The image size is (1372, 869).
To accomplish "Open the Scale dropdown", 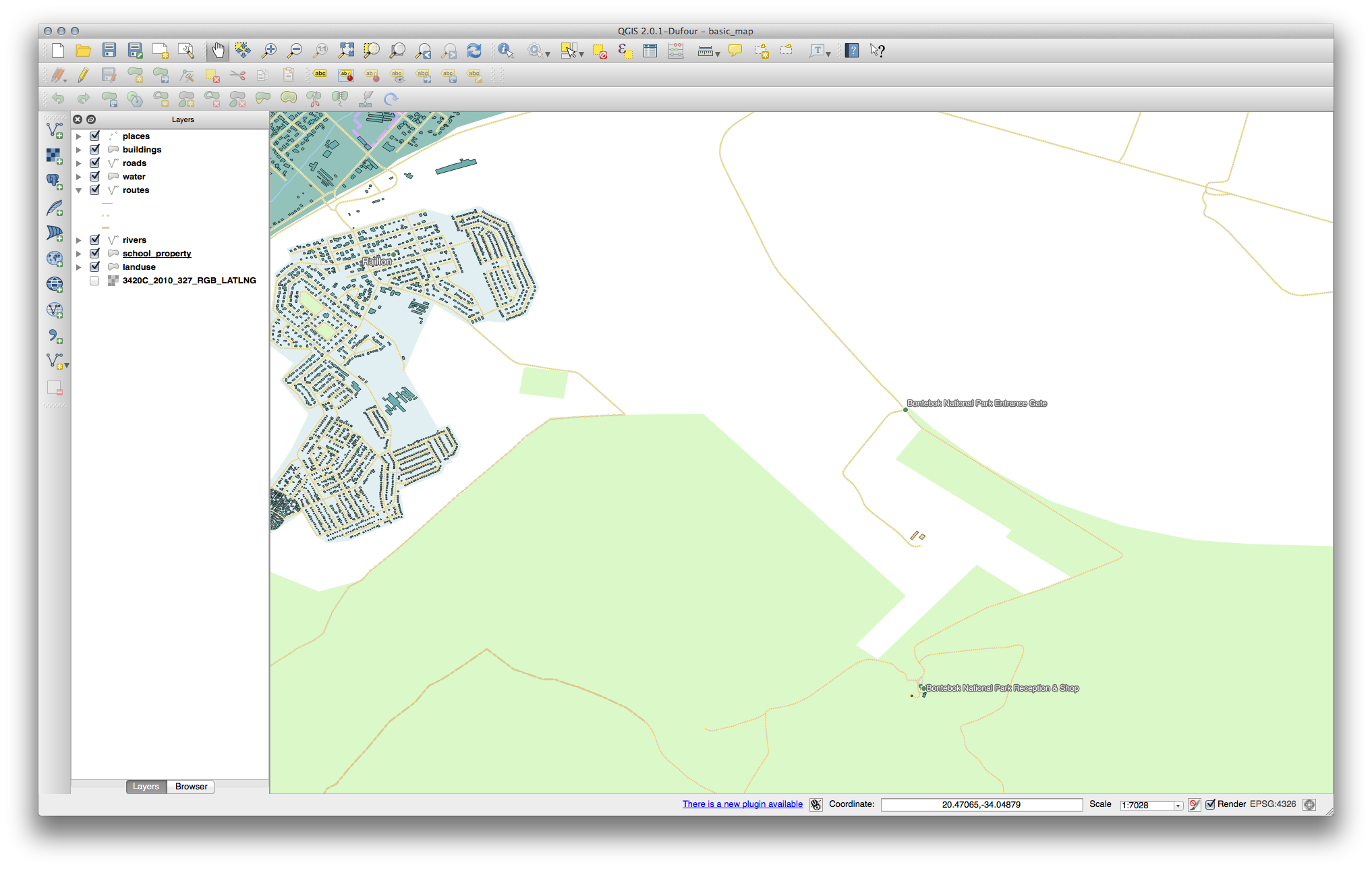I will [x=1178, y=806].
